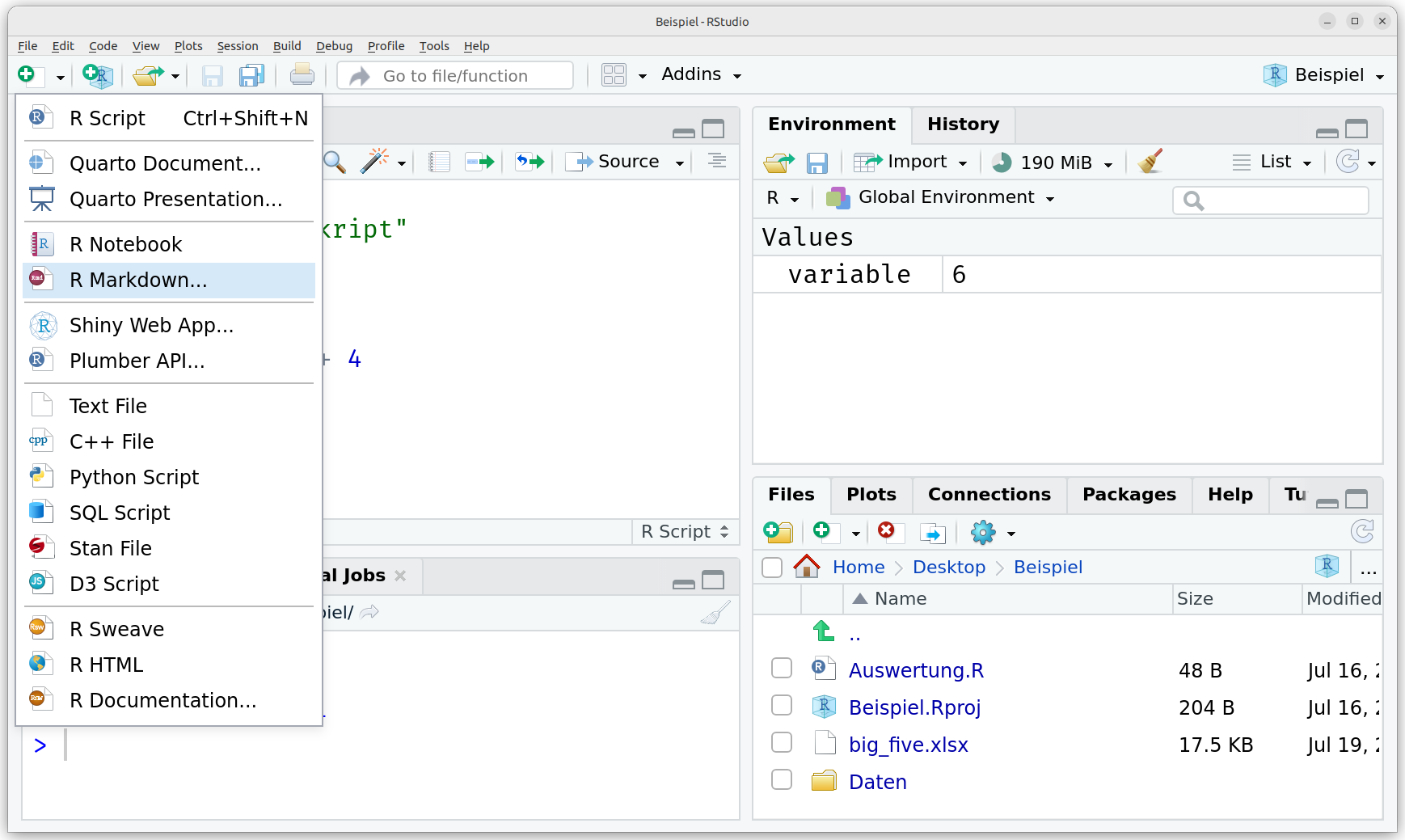Screen dimensions: 1405x840
Task: Click the Compile report notebook icon
Action: point(439,162)
